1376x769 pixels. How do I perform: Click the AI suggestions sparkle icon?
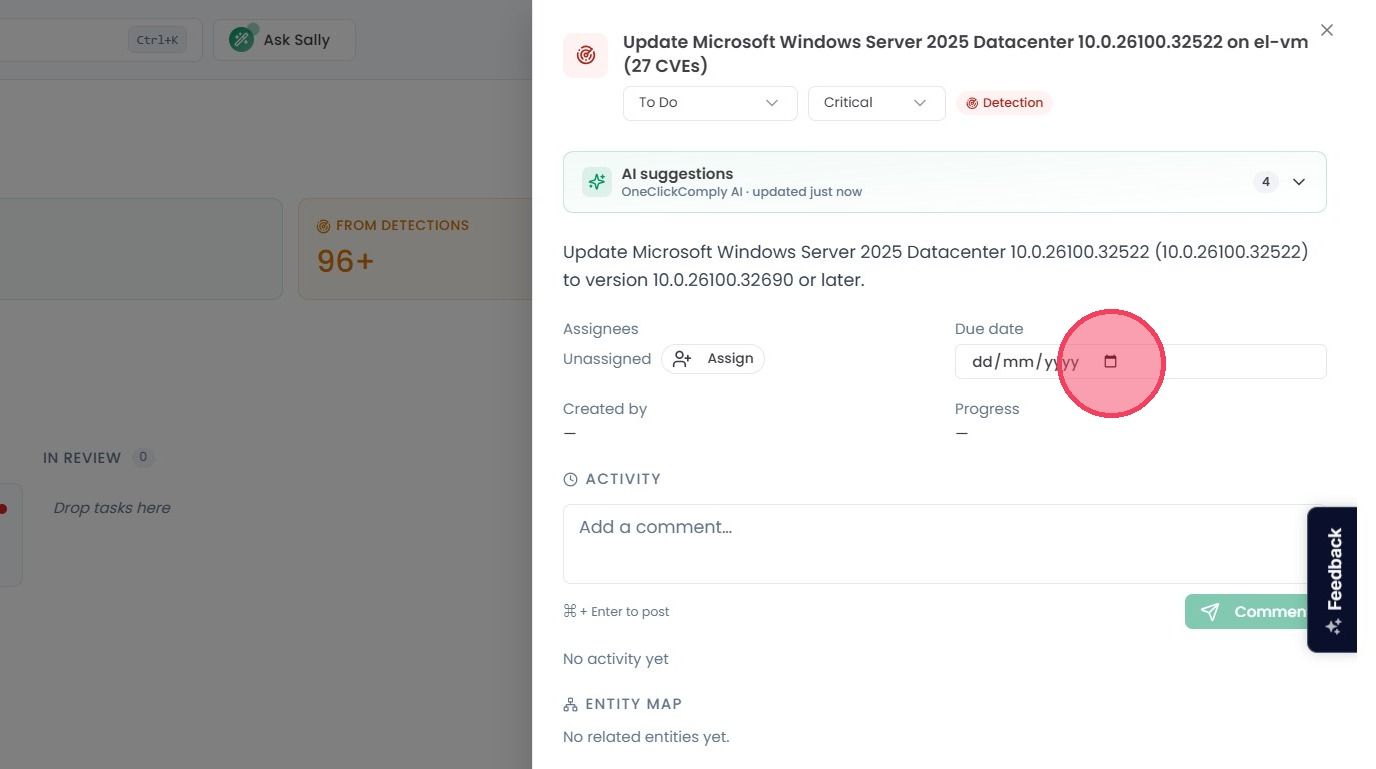point(597,182)
